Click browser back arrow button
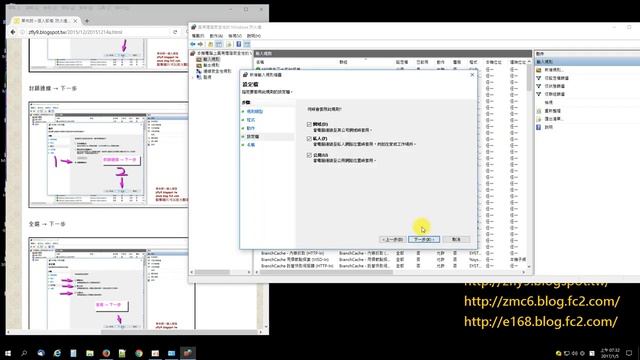This screenshot has width=640, height=360. (x=13, y=32)
